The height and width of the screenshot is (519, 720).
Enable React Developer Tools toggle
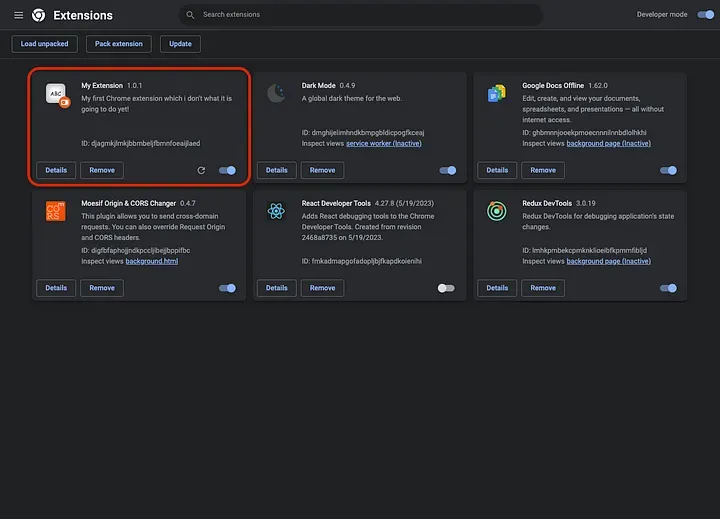coord(446,288)
